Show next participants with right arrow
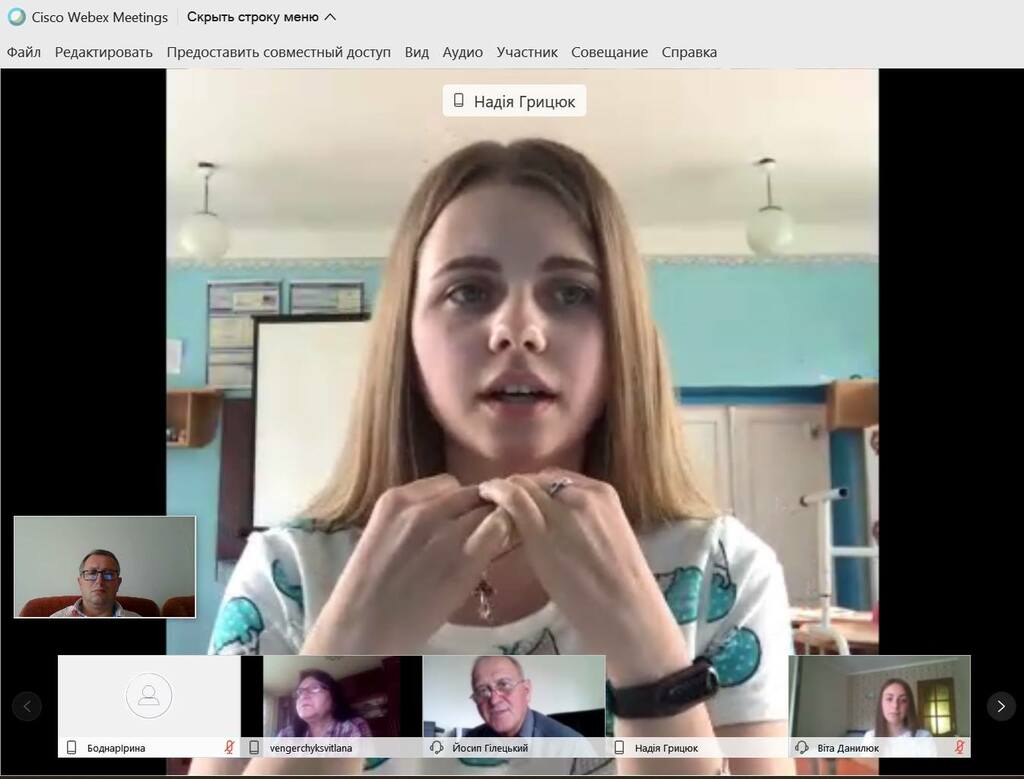1024x779 pixels. pos(1000,706)
